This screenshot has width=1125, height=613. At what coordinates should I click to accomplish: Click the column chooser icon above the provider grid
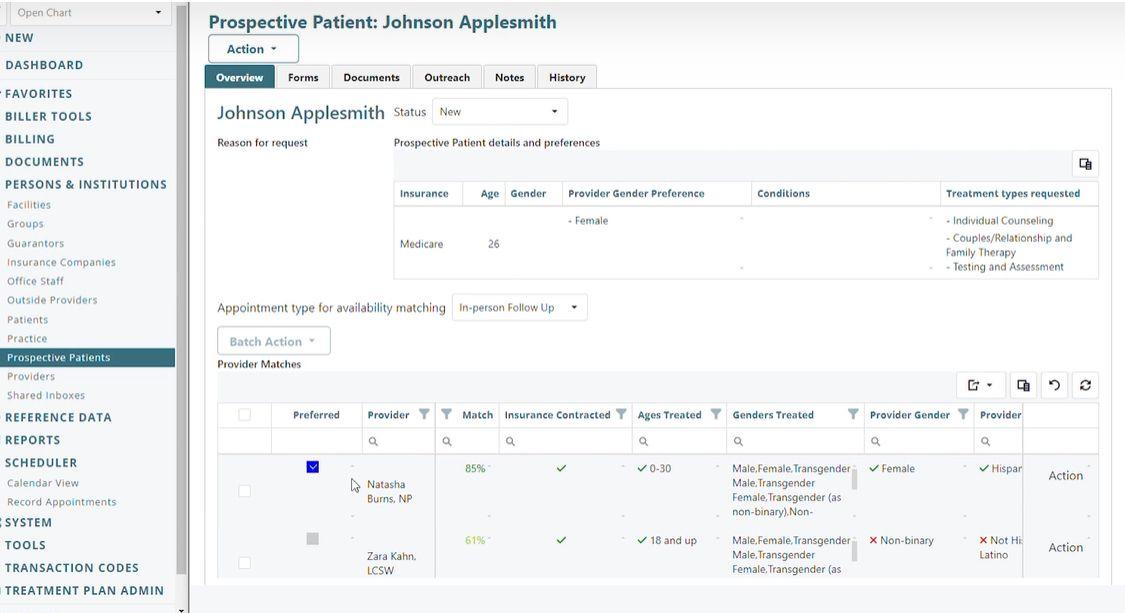coord(1023,385)
